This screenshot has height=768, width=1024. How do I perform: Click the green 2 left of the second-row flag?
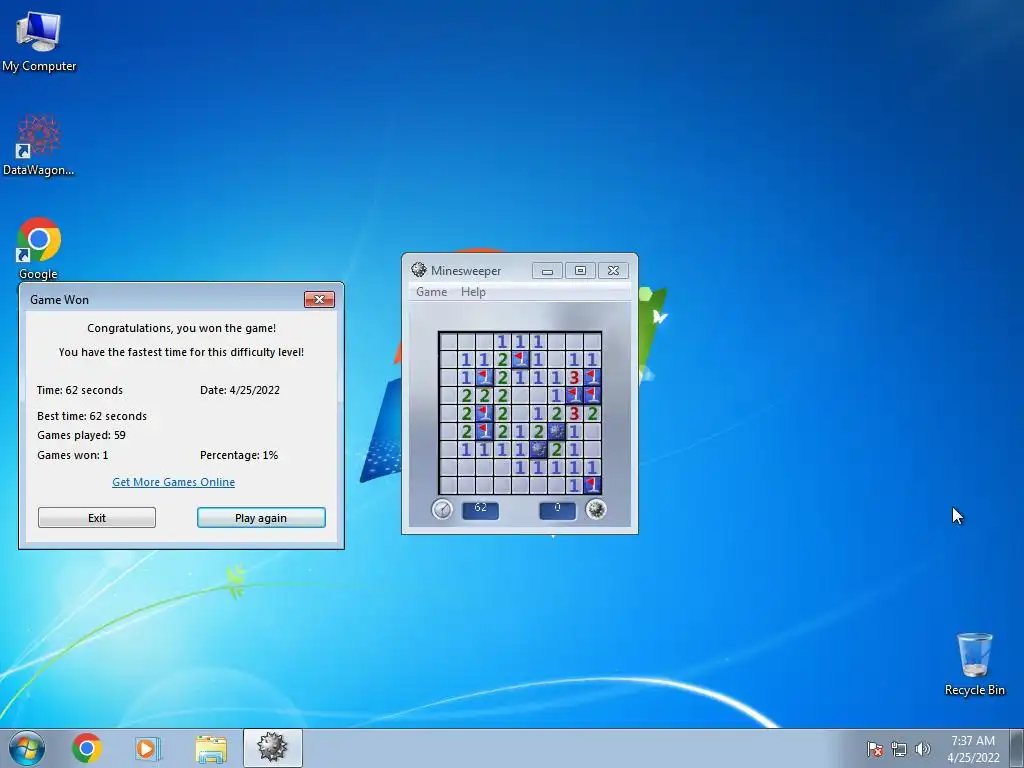pos(502,359)
